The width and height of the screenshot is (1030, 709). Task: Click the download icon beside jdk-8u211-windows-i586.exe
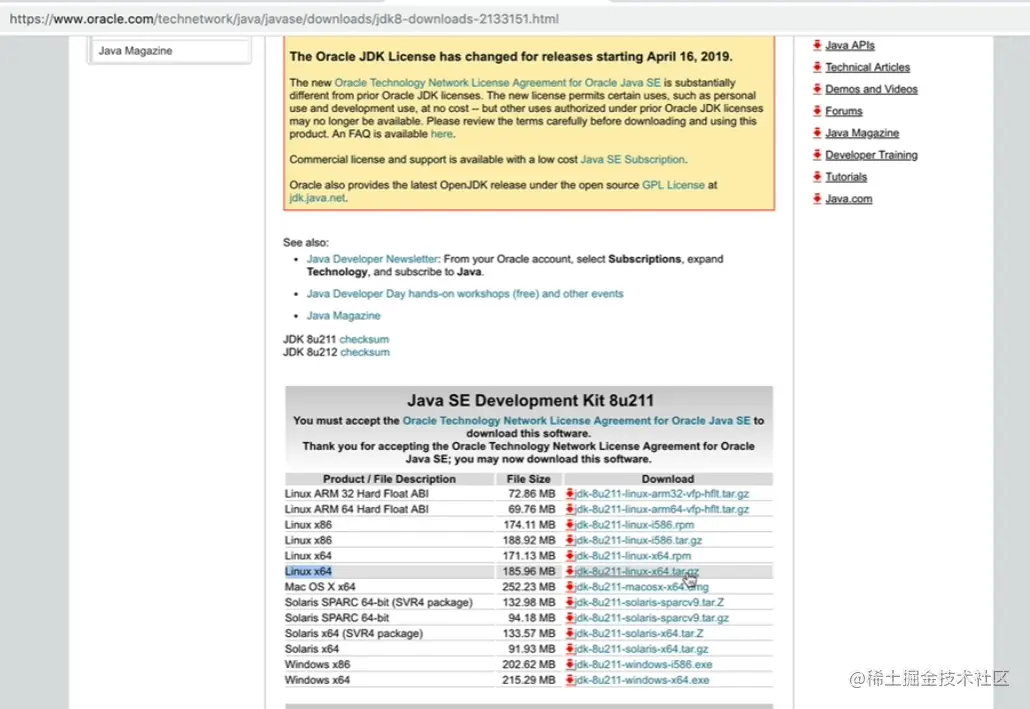570,664
